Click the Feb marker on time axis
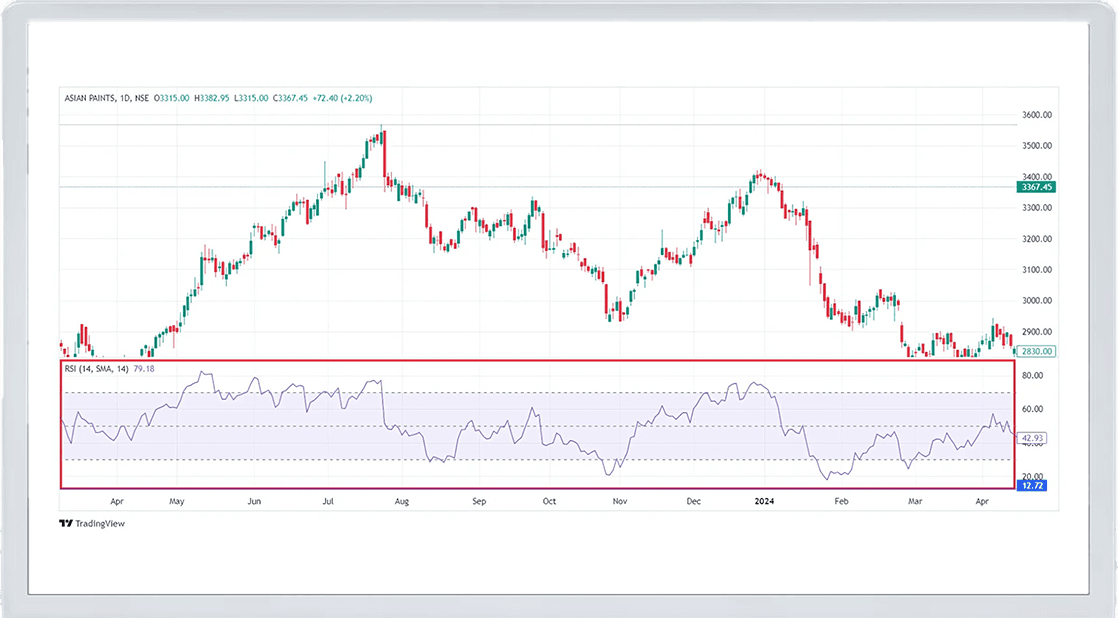 [x=842, y=499]
